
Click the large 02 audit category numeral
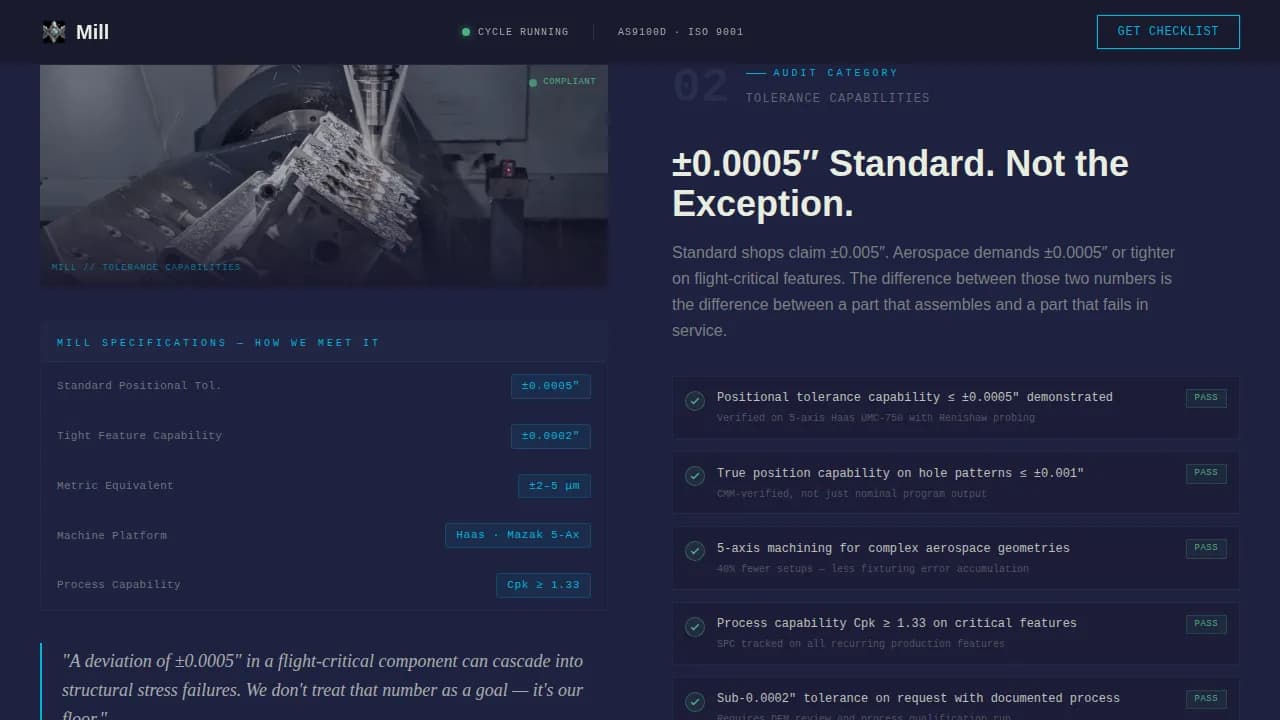click(x=700, y=86)
